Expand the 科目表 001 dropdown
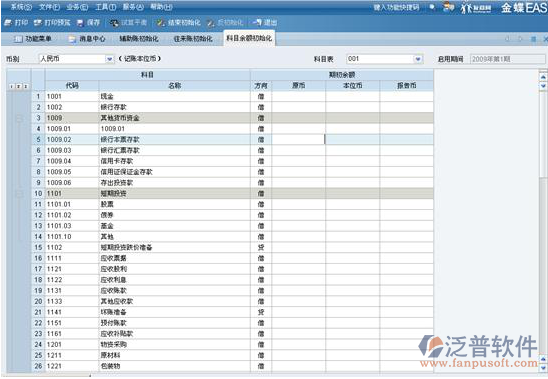This screenshot has width=548, height=379. pyautogui.click(x=418, y=59)
